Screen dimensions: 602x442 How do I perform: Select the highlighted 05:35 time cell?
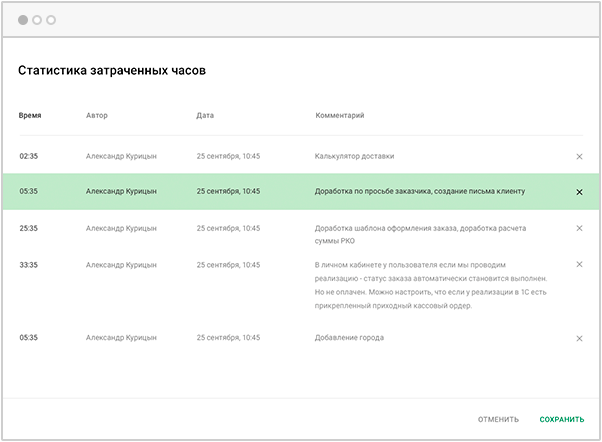[x=29, y=191]
